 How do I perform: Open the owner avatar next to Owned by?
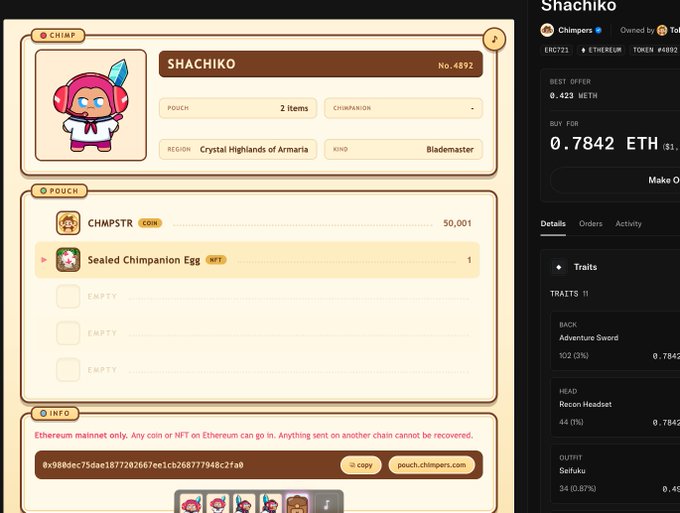pyautogui.click(x=662, y=30)
